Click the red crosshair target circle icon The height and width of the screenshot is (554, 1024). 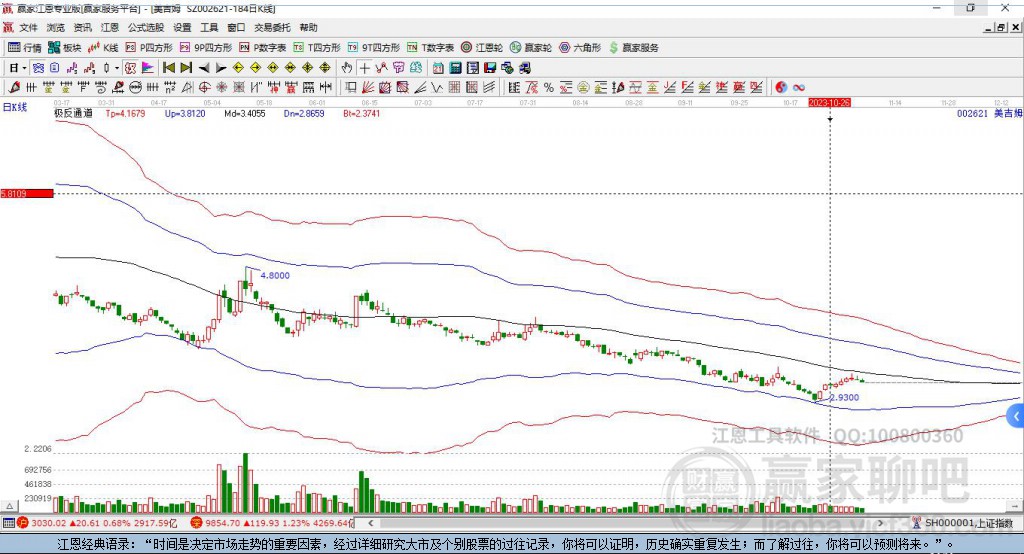204,87
